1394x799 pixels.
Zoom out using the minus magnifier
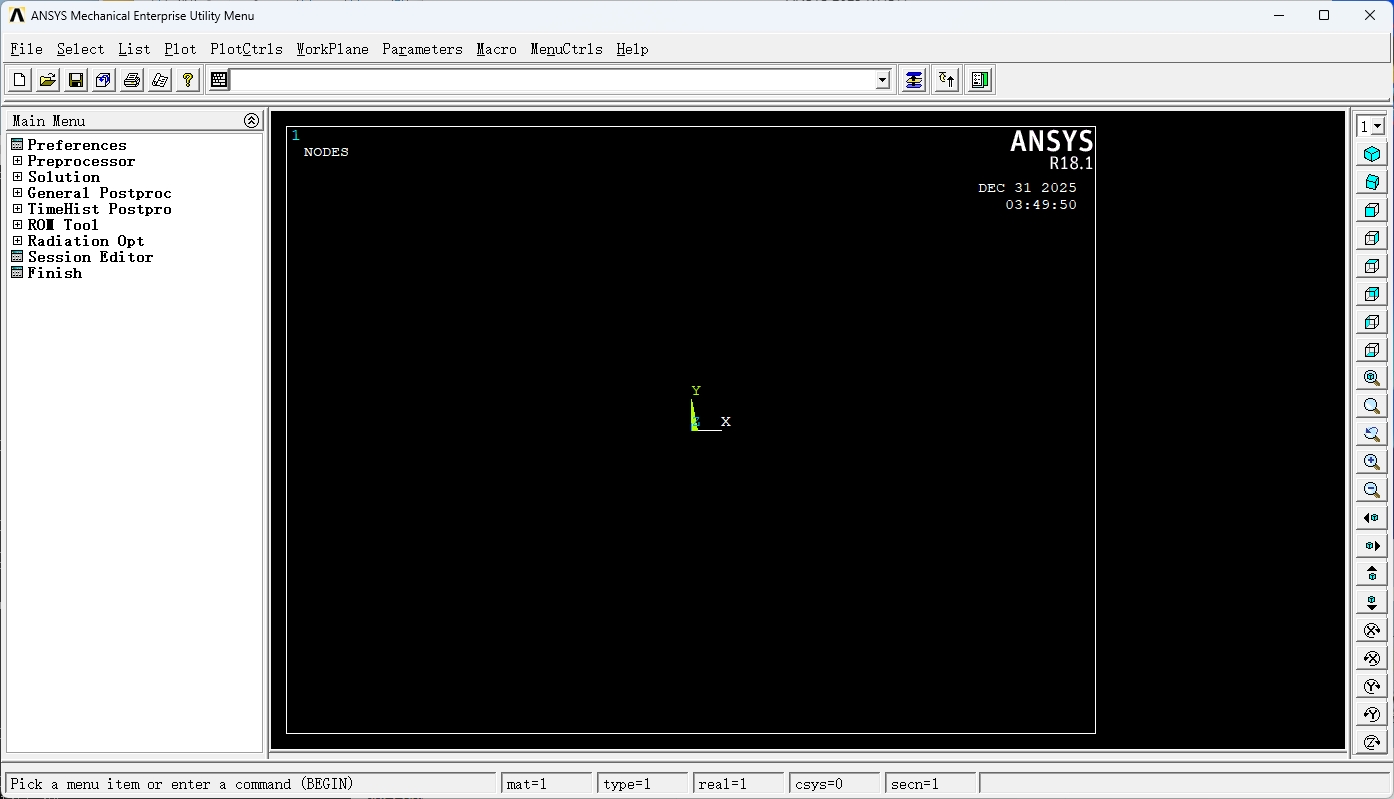coord(1371,490)
